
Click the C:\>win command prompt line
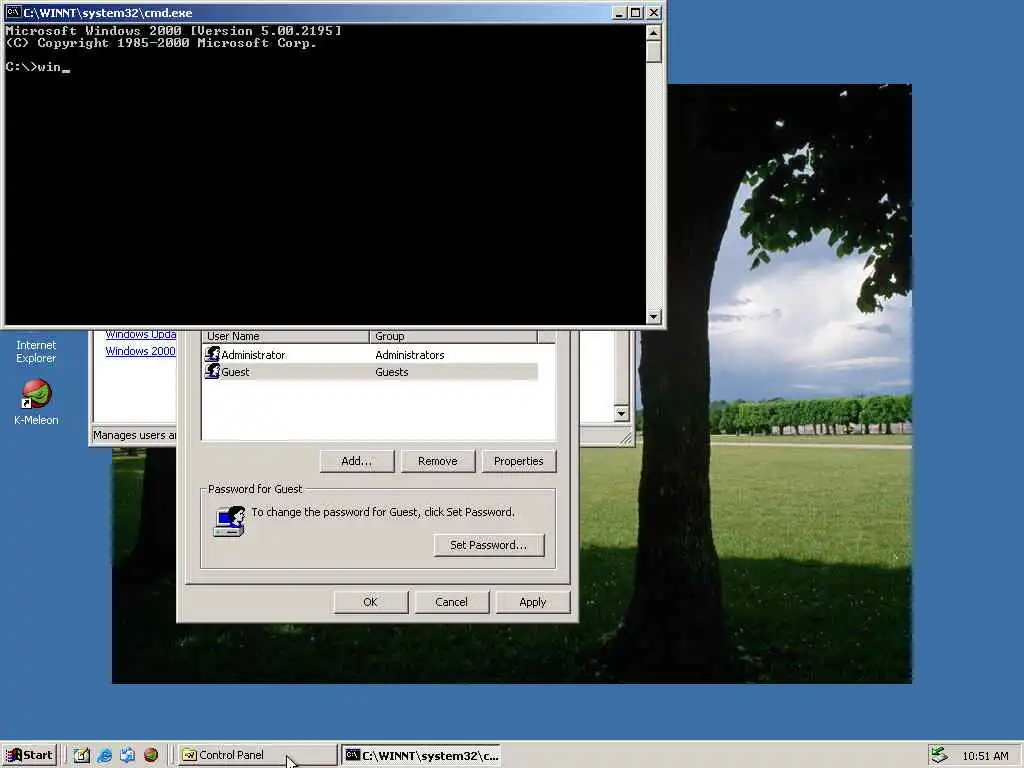coord(37,67)
